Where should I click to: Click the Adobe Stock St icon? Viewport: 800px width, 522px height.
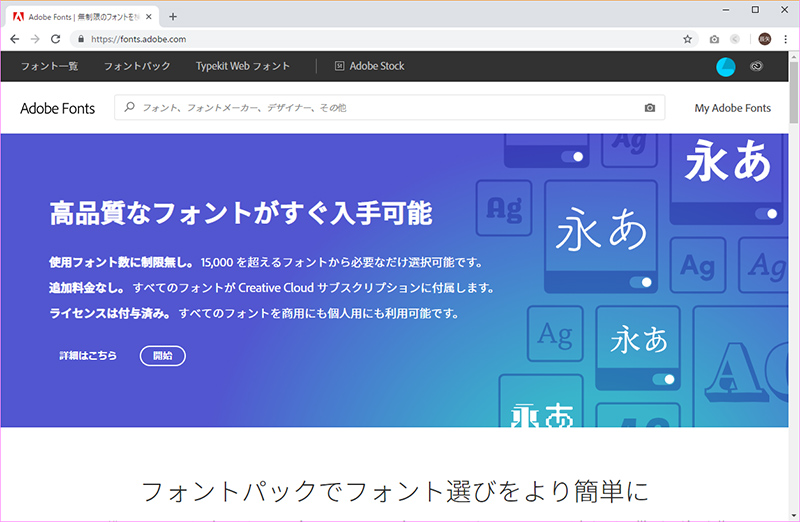(x=339, y=66)
